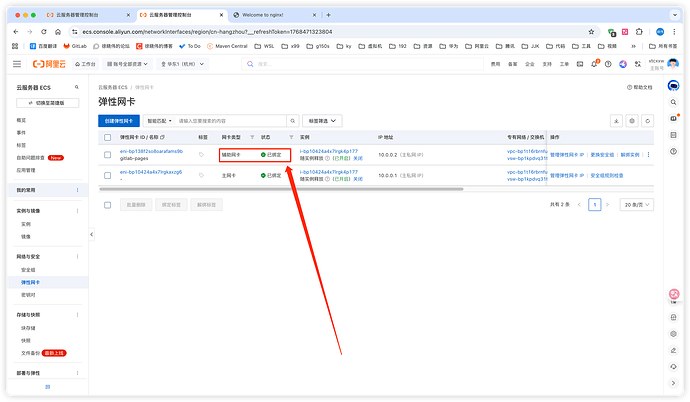The width and height of the screenshot is (690, 402).
Task: Expand the 智能匹配 search mode dropdown
Action: (x=160, y=120)
